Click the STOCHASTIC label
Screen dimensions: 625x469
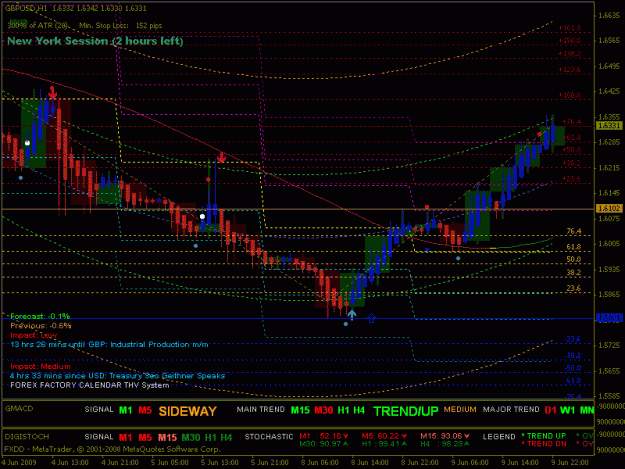269,437
